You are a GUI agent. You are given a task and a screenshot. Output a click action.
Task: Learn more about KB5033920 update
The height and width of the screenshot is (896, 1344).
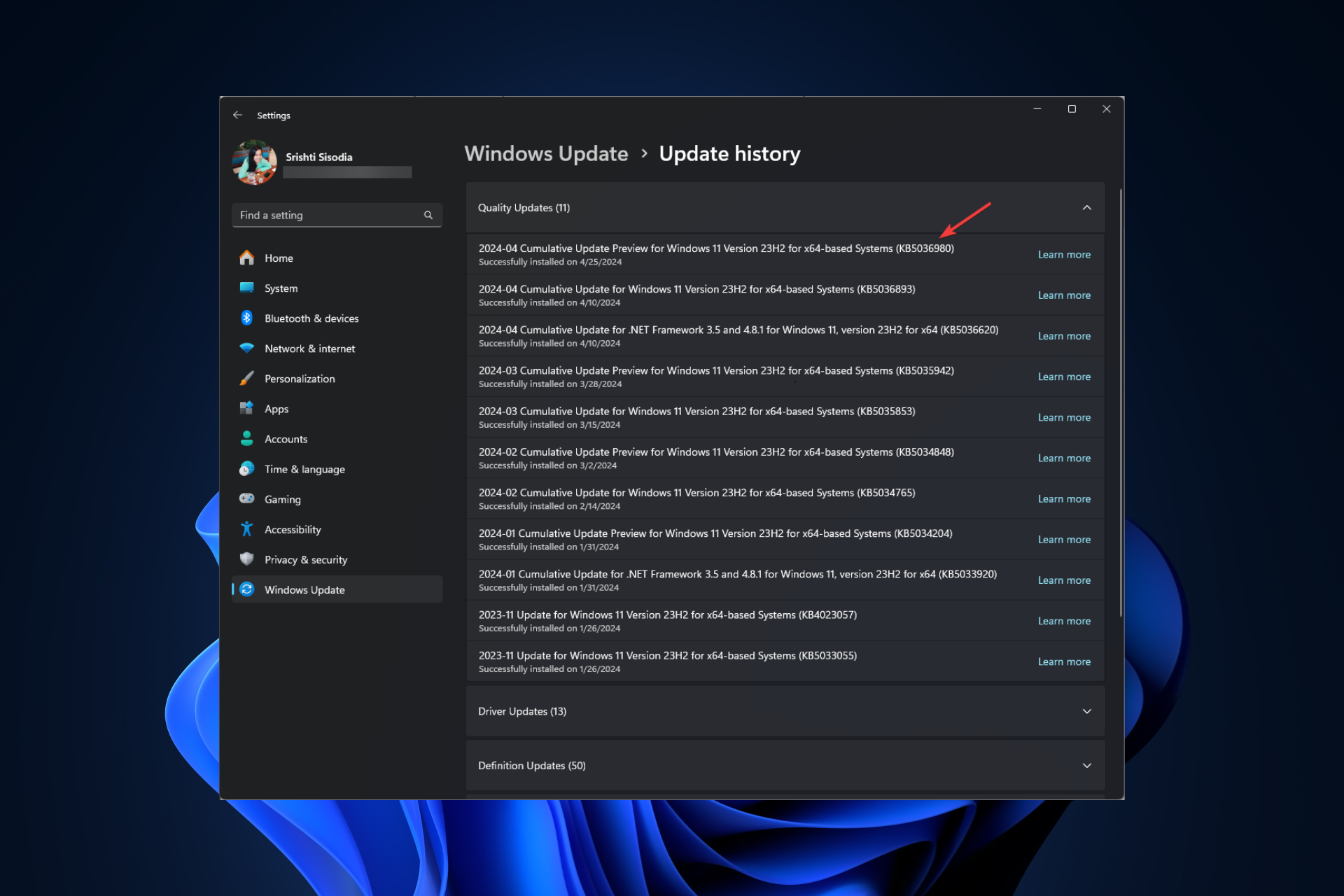pyautogui.click(x=1064, y=580)
